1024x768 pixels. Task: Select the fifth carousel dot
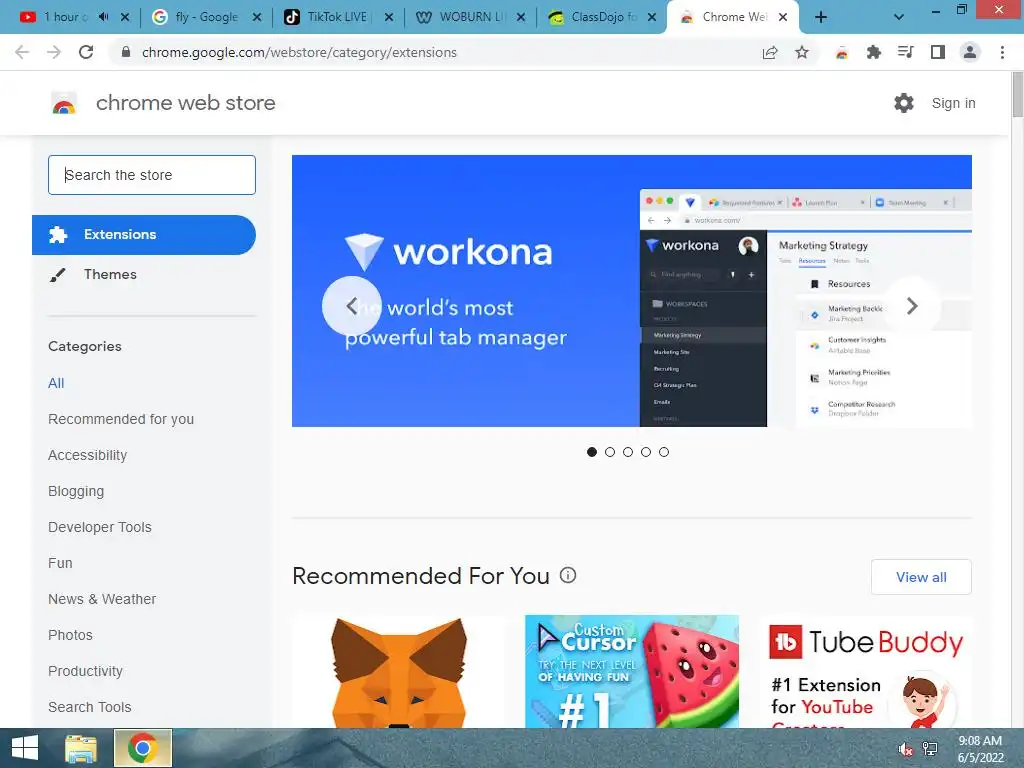point(664,452)
